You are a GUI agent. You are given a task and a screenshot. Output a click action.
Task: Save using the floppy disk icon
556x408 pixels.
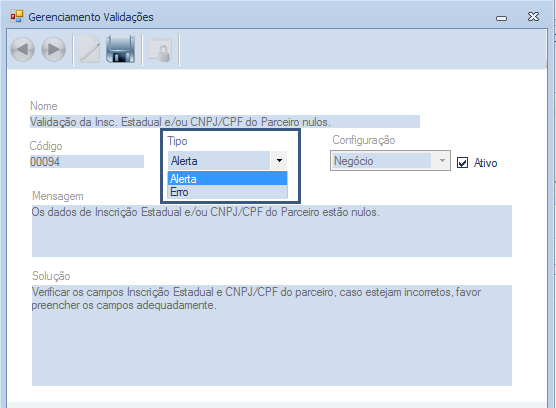point(121,49)
